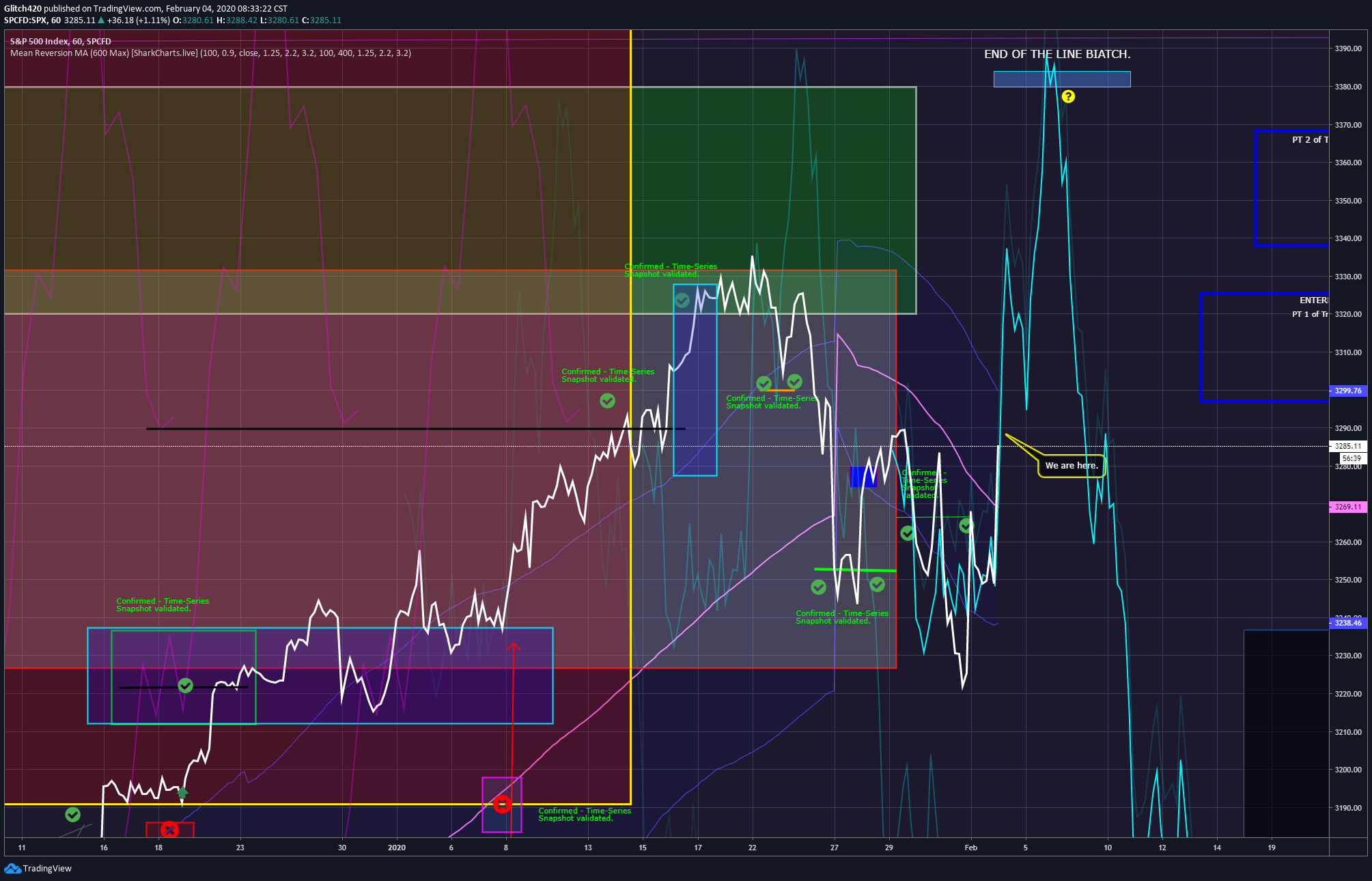Click the TradingView logo
Viewport: 1372px width, 881px height.
point(38,868)
